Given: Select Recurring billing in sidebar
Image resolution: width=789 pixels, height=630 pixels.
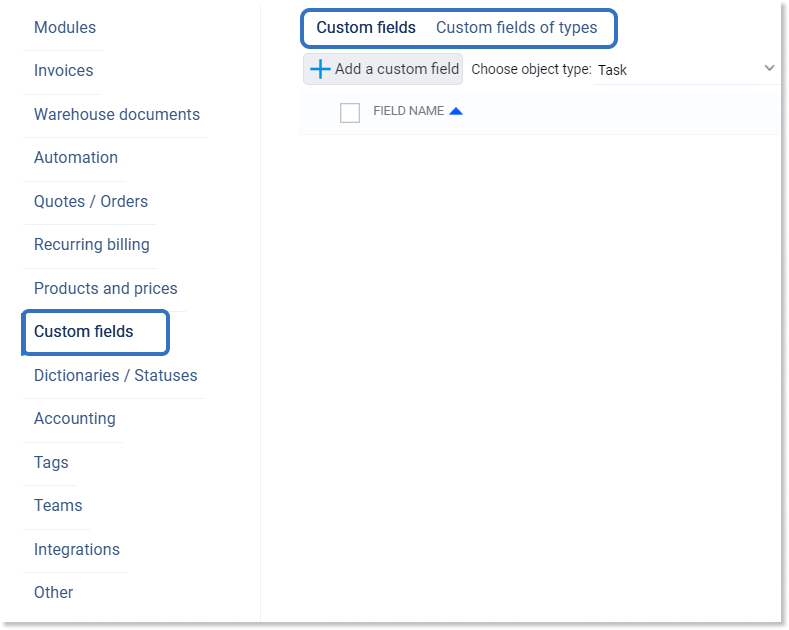Looking at the screenshot, I should pyautogui.click(x=92, y=245).
